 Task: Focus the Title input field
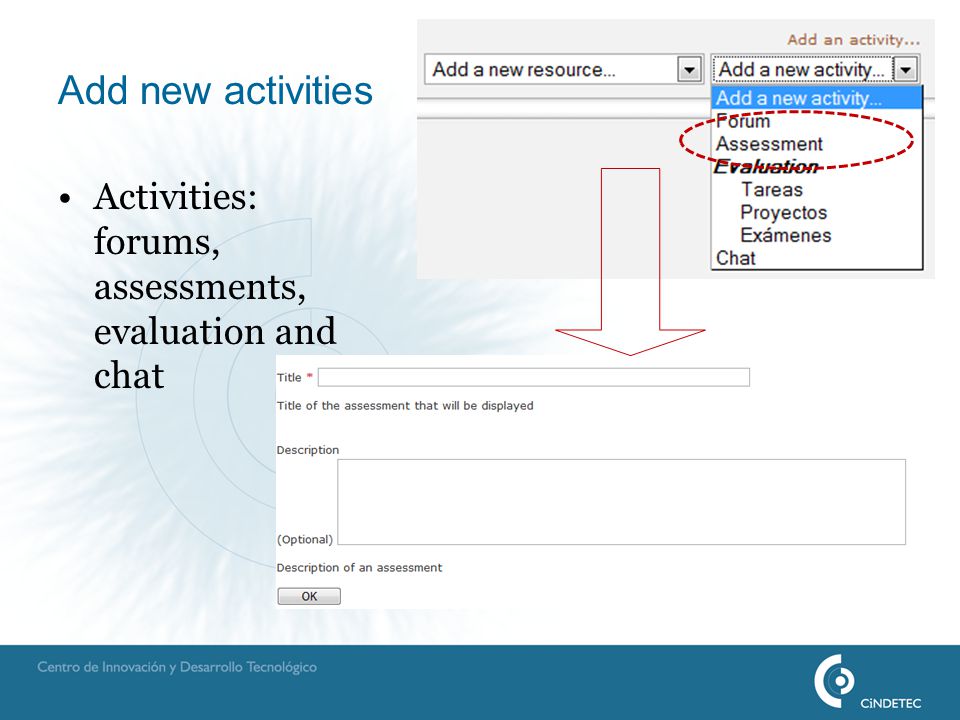click(x=533, y=377)
